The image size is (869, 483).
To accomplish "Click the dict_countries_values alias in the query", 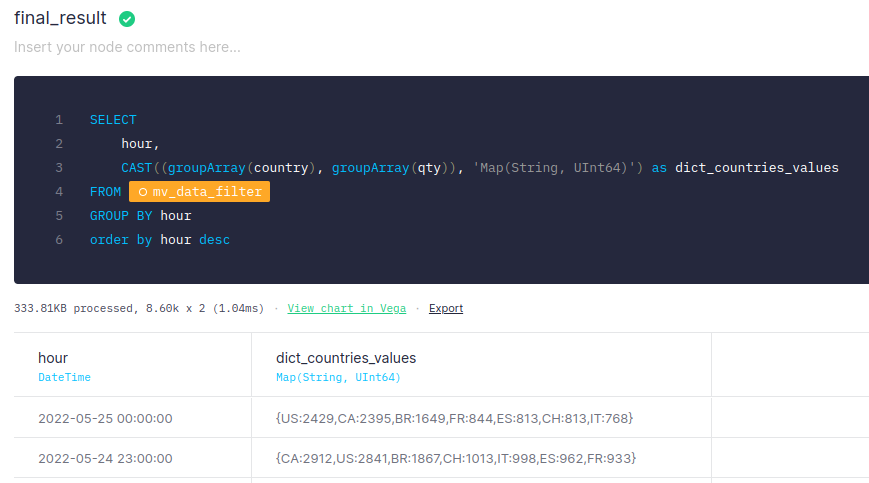I will click(x=756, y=168).
